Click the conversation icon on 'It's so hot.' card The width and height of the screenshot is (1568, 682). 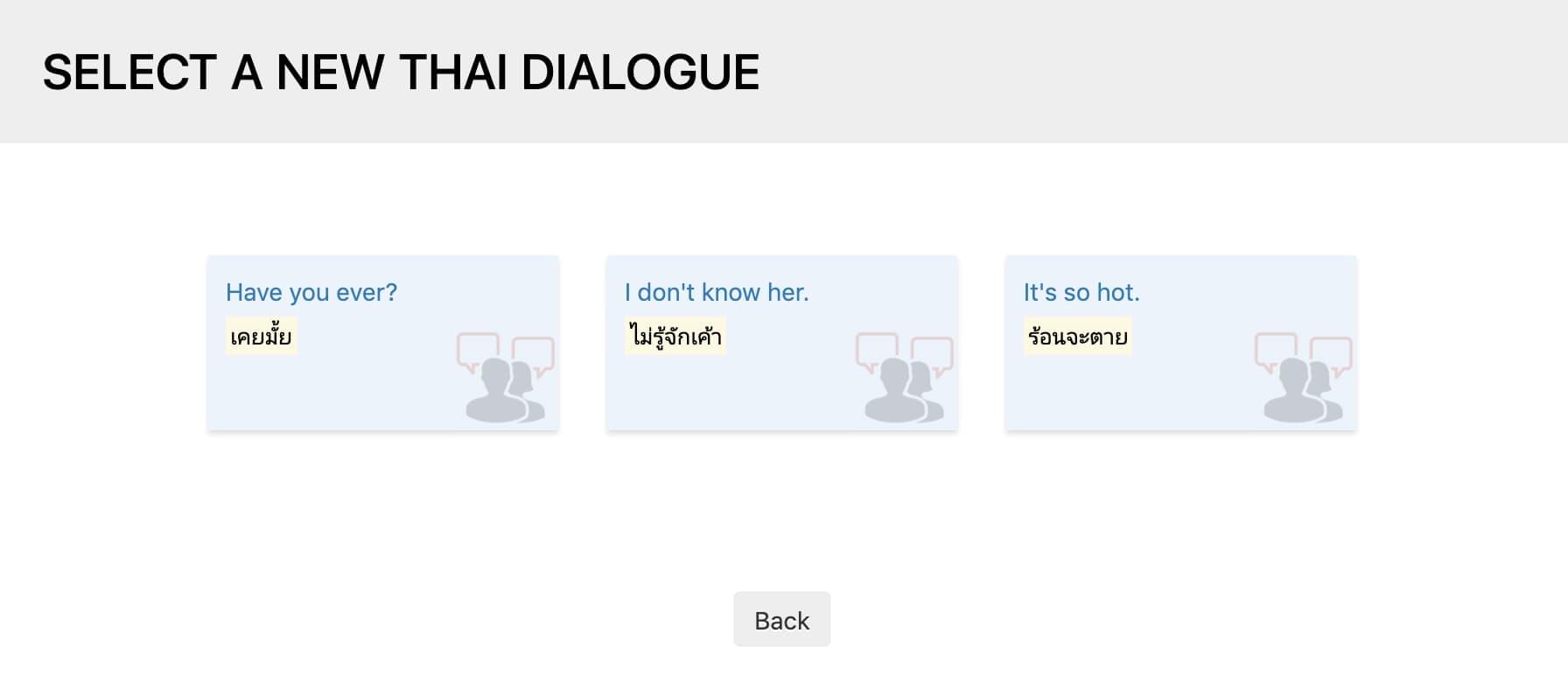click(1303, 378)
